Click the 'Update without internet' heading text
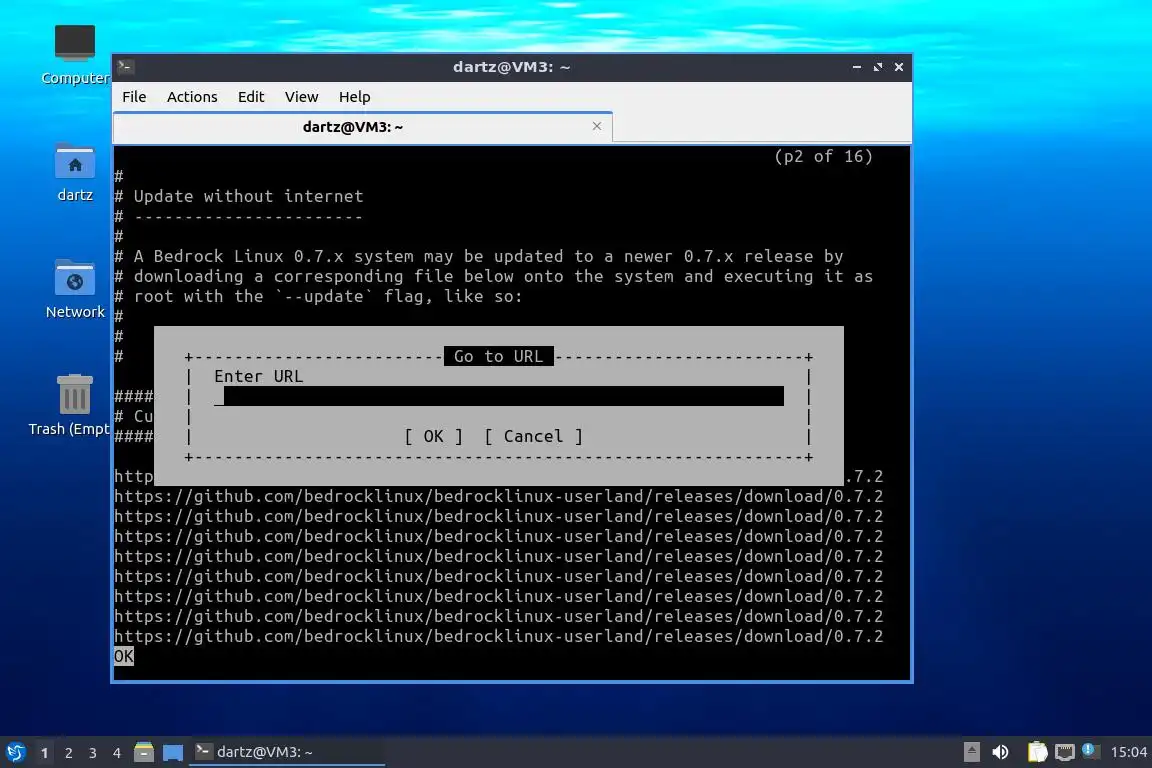Image resolution: width=1152 pixels, height=768 pixels. 248,196
